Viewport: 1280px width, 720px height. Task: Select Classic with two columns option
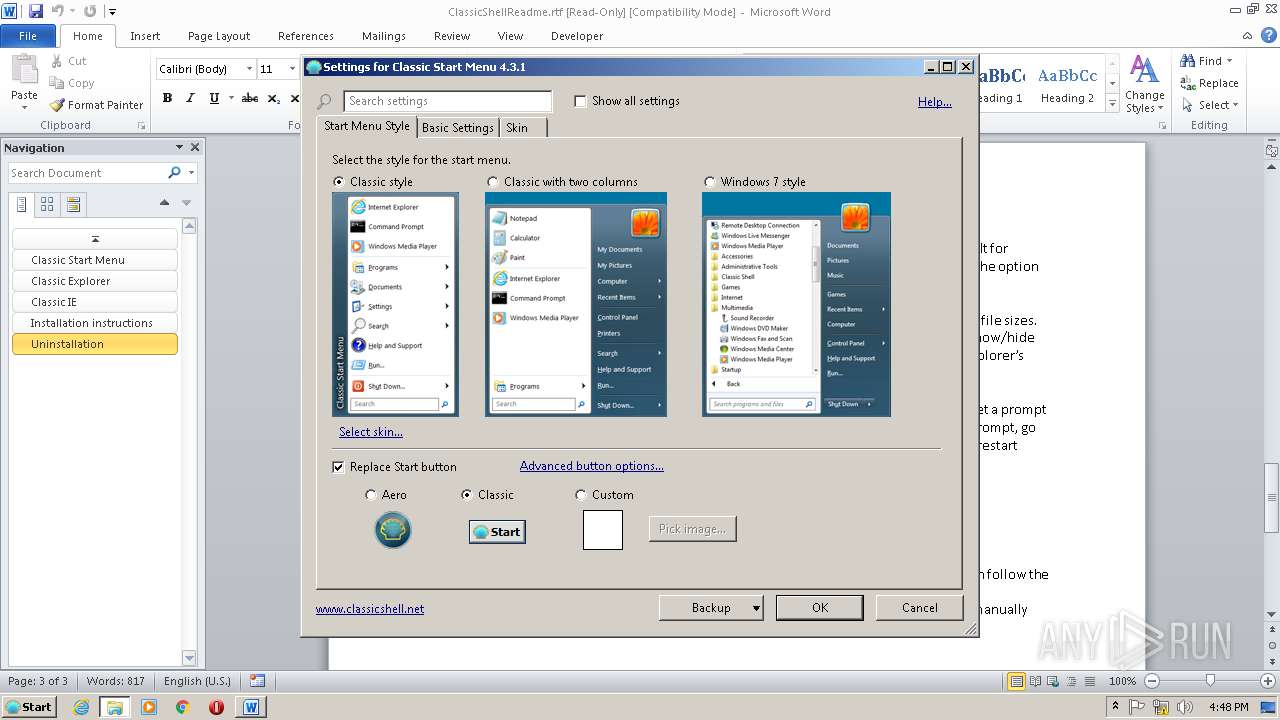[492, 182]
